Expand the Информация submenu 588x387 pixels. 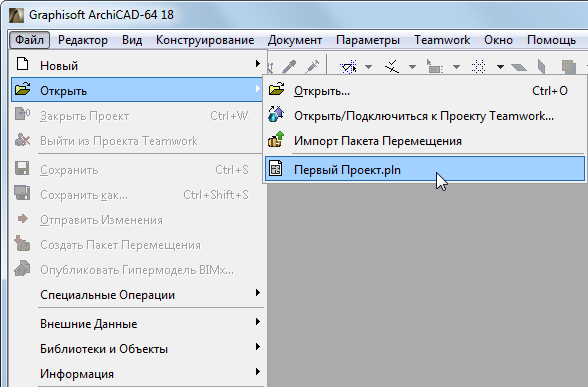pyautogui.click(x=138, y=374)
